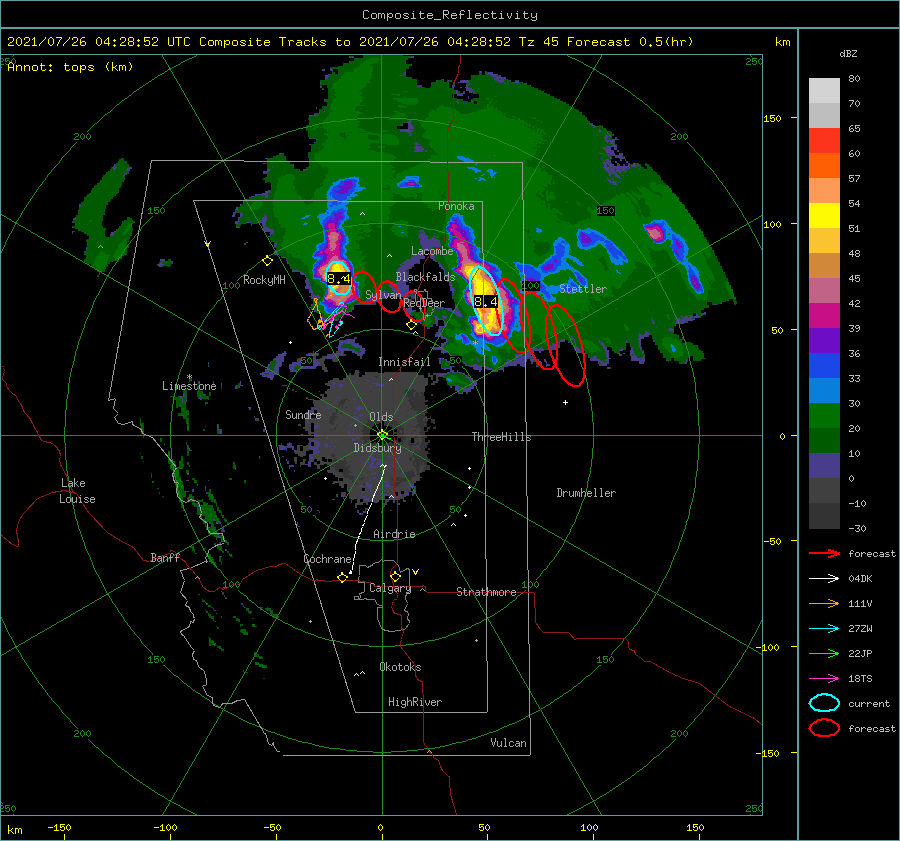Click the Innisfail map label
This screenshot has width=900, height=841.
[404, 362]
